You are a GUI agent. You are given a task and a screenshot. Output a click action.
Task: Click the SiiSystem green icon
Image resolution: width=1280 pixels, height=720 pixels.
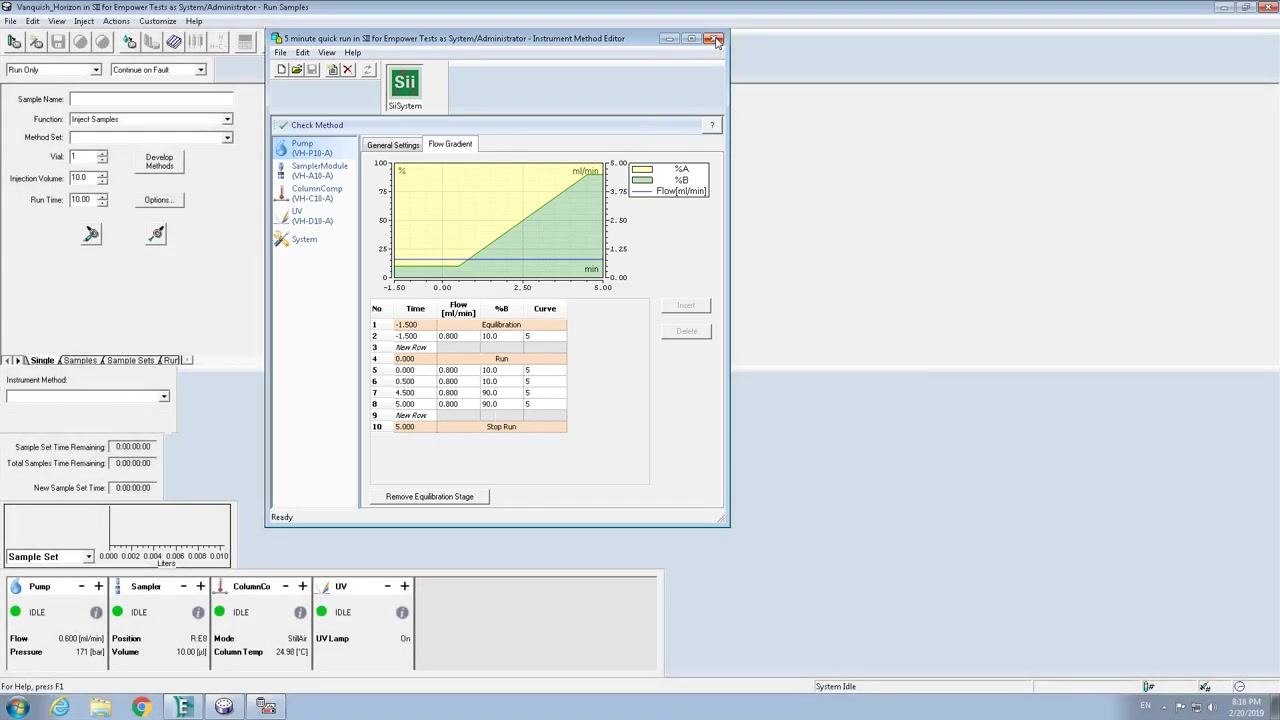(x=404, y=84)
